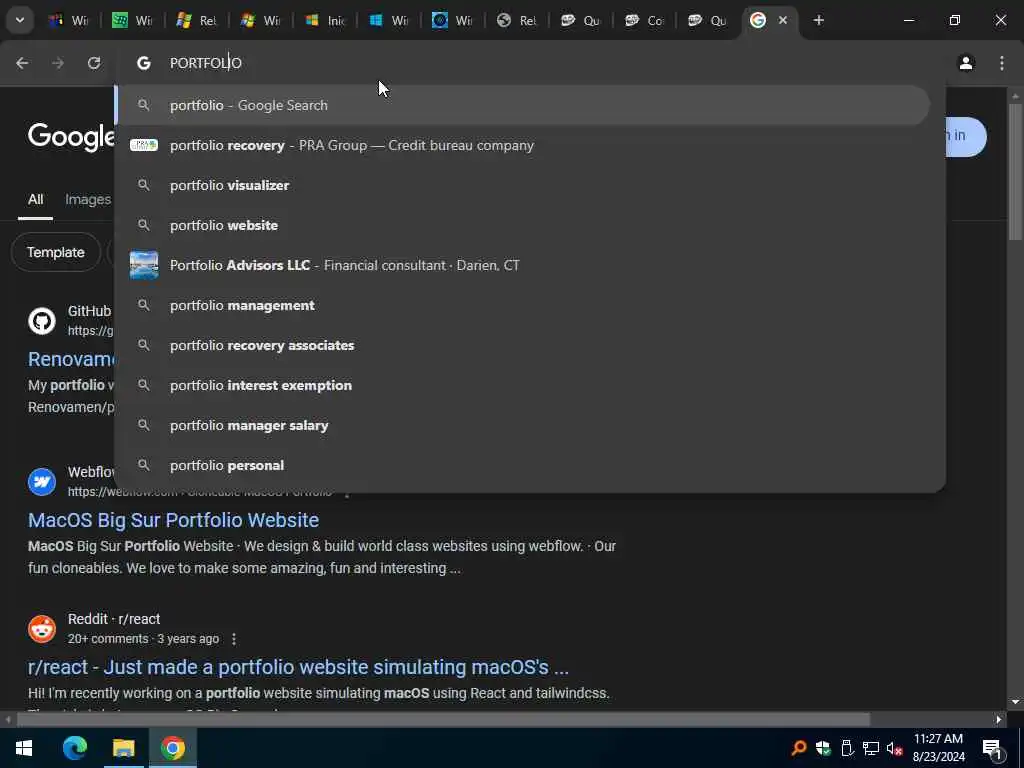Select 'portfolio personal' suggestion
This screenshot has height=768, width=1024.
(522, 465)
